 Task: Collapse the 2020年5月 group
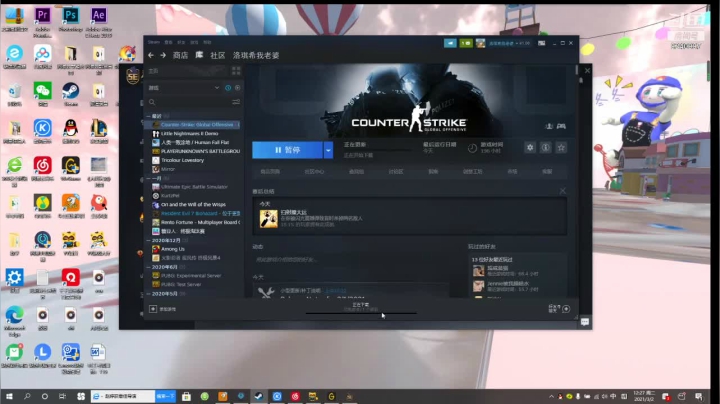point(148,293)
